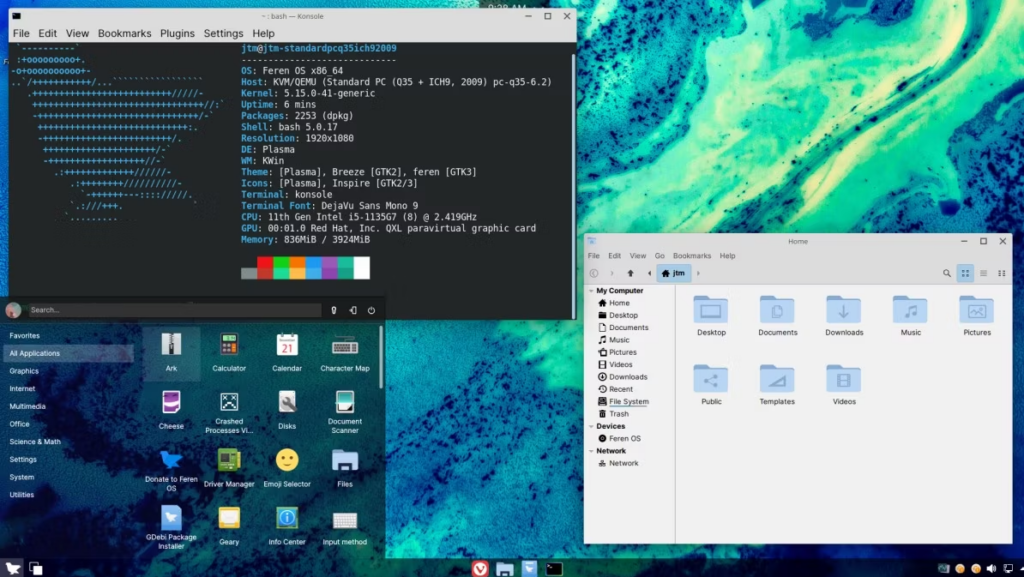Image resolution: width=1024 pixels, height=577 pixels.
Task: Open the Settings menu in Konsole
Action: click(x=223, y=33)
